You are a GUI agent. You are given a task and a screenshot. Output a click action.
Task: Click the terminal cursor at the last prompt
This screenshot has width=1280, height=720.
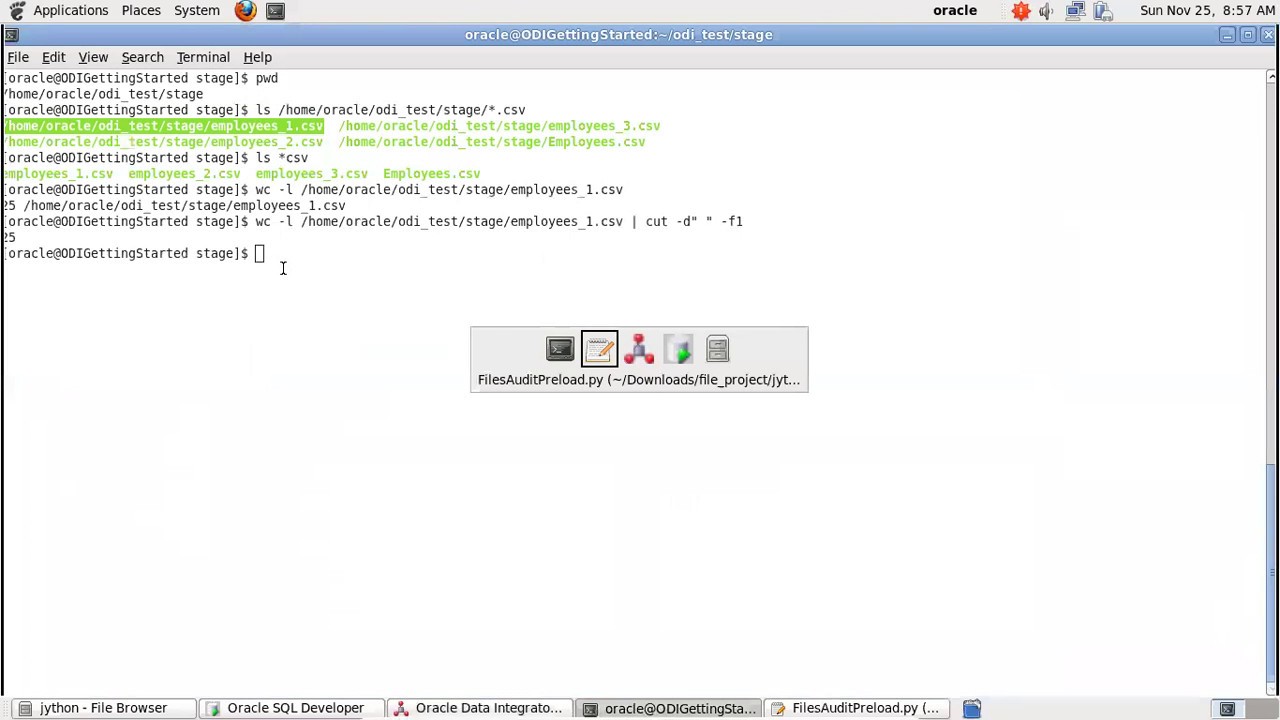[x=260, y=254]
